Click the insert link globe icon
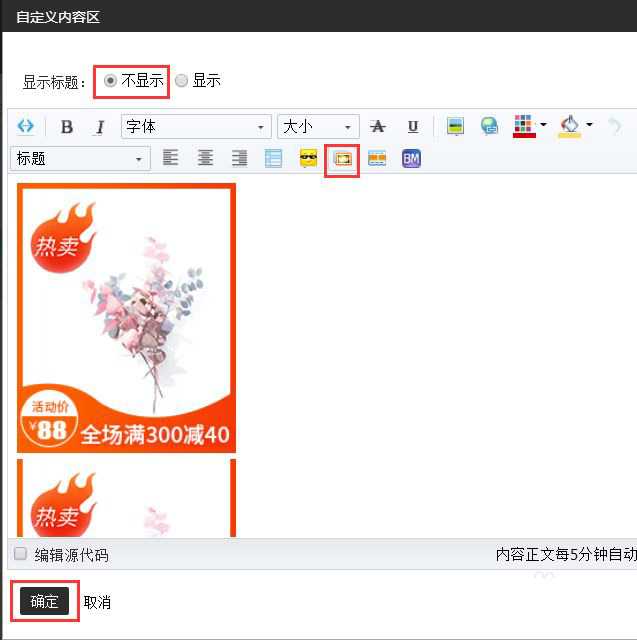Screen dimensions: 637x640 [489, 127]
